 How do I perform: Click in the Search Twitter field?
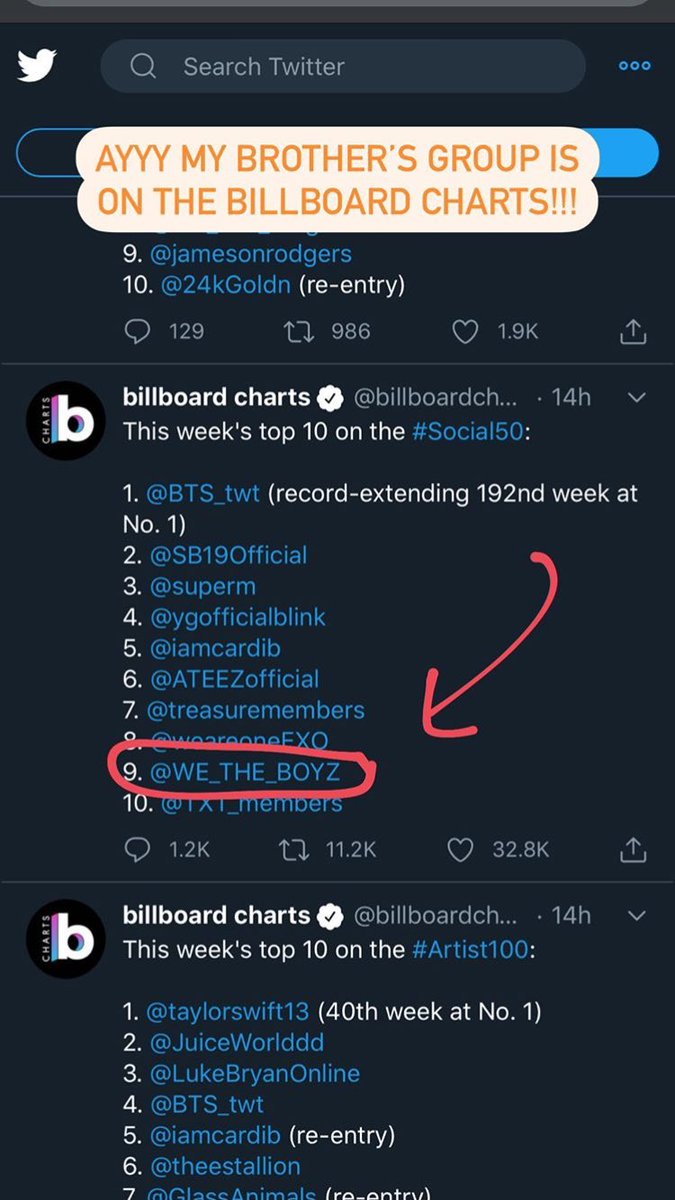[x=342, y=67]
